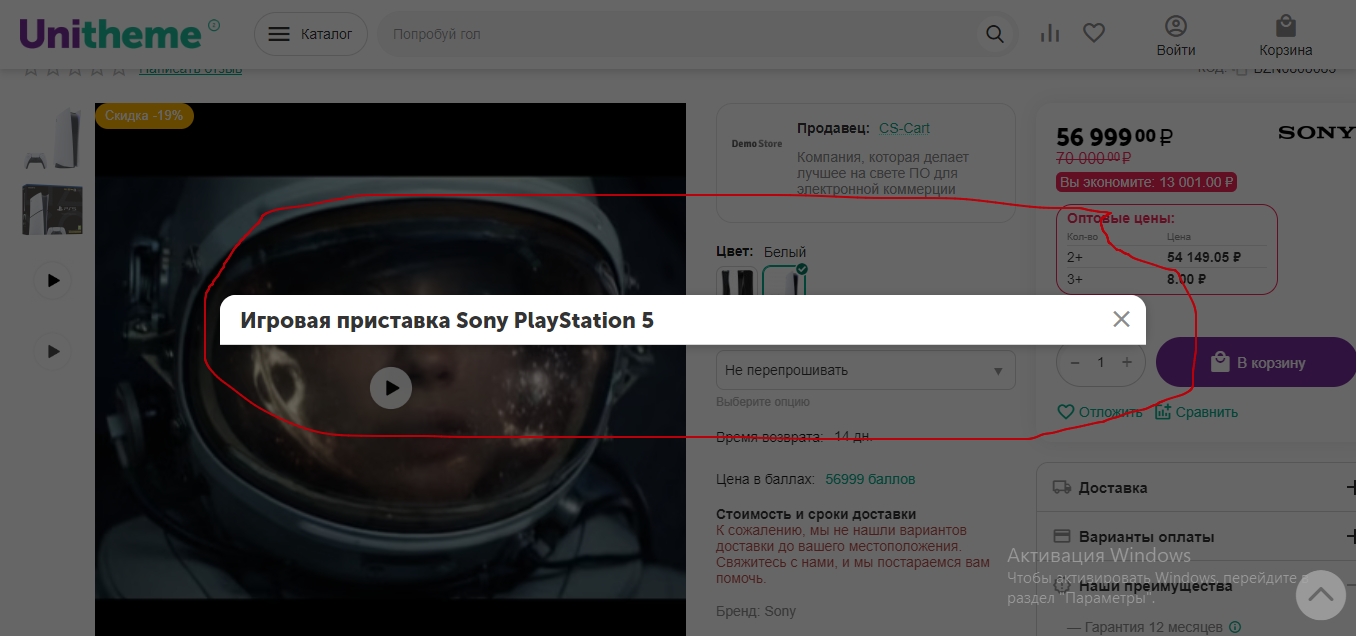Image resolution: width=1357 pixels, height=636 pixels.
Task: Open the Каталог menu
Action: click(x=310, y=34)
